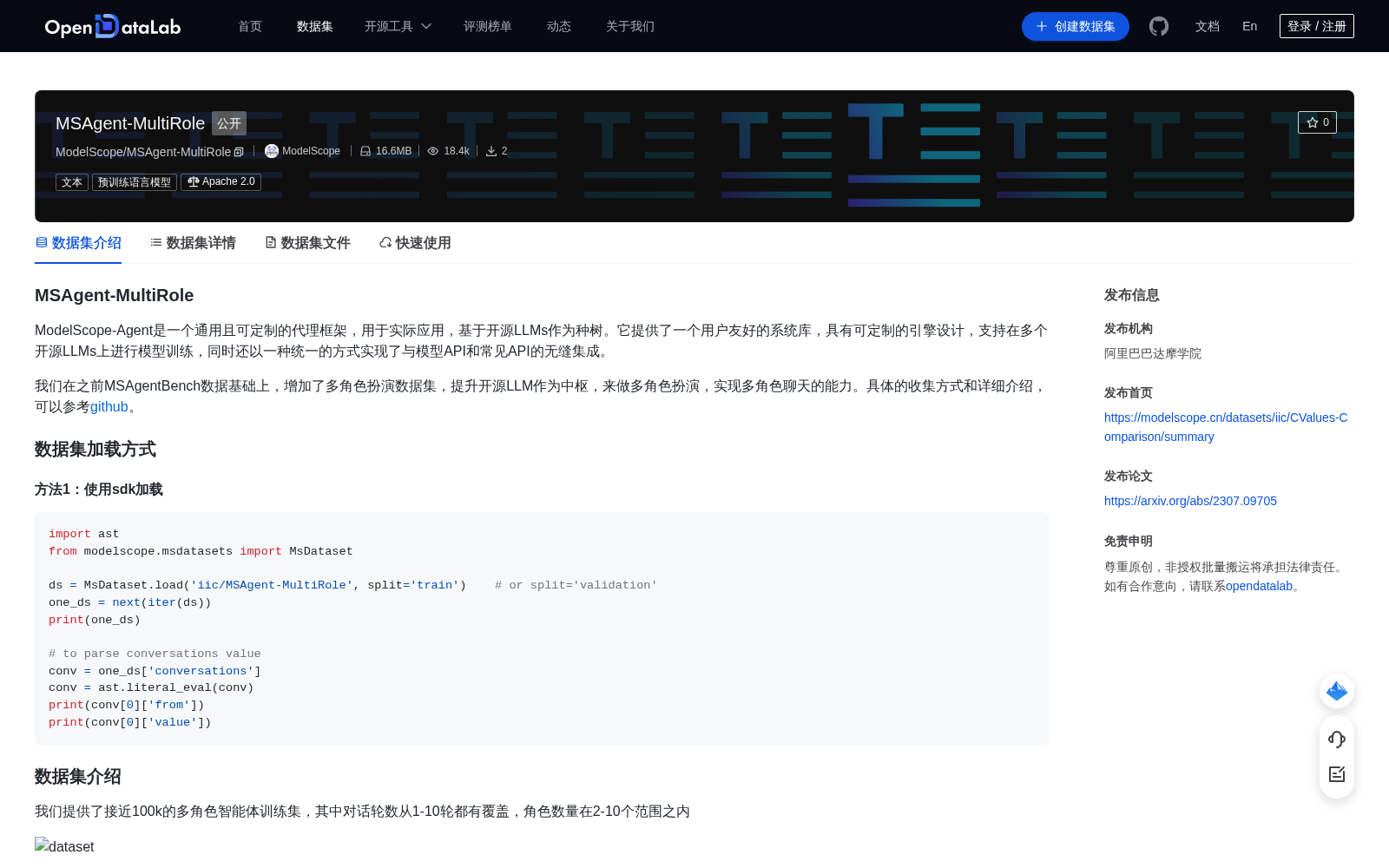Open the feedback edit-note icon

[1337, 774]
